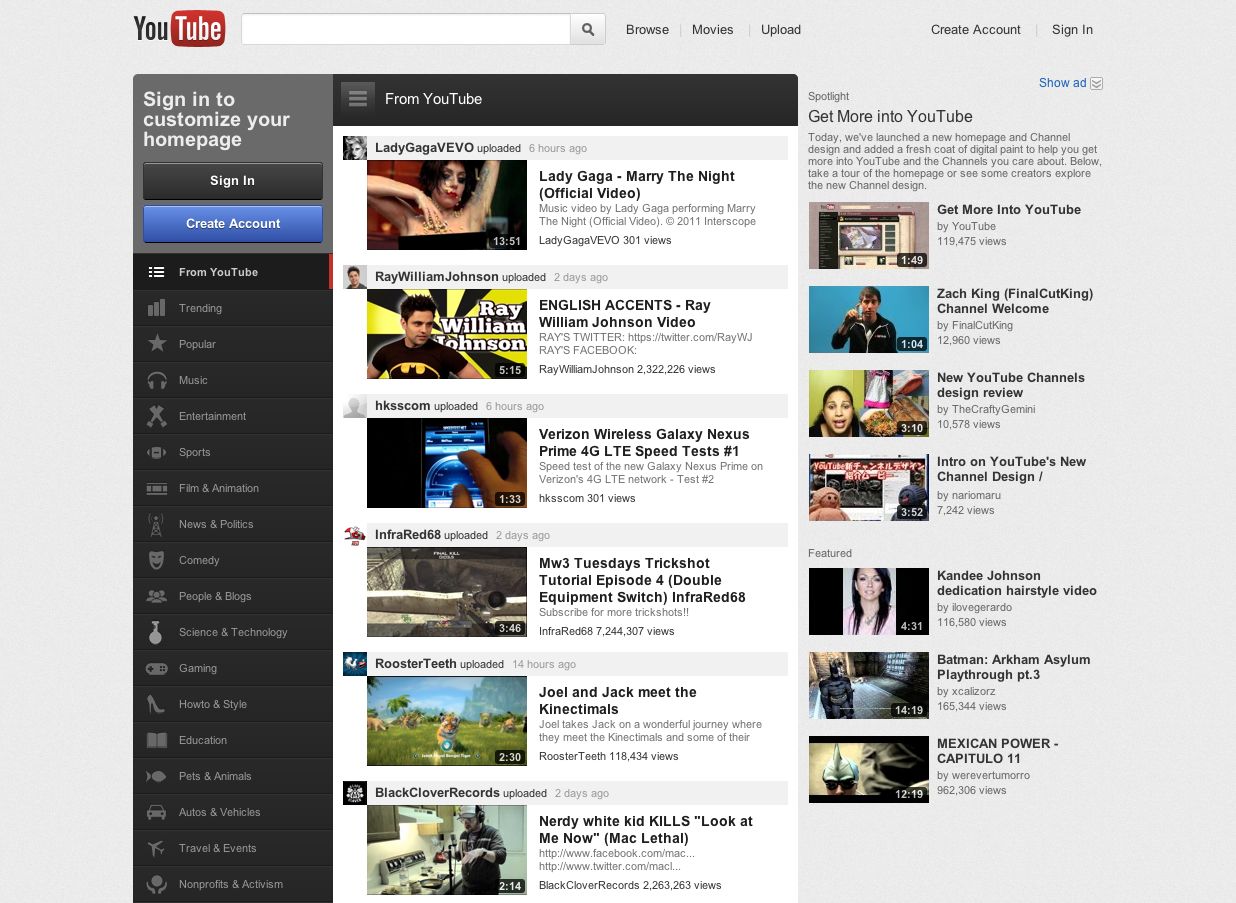1236x903 pixels.
Task: Play Lady Gaga Marry The Night thumbnail
Action: point(447,205)
